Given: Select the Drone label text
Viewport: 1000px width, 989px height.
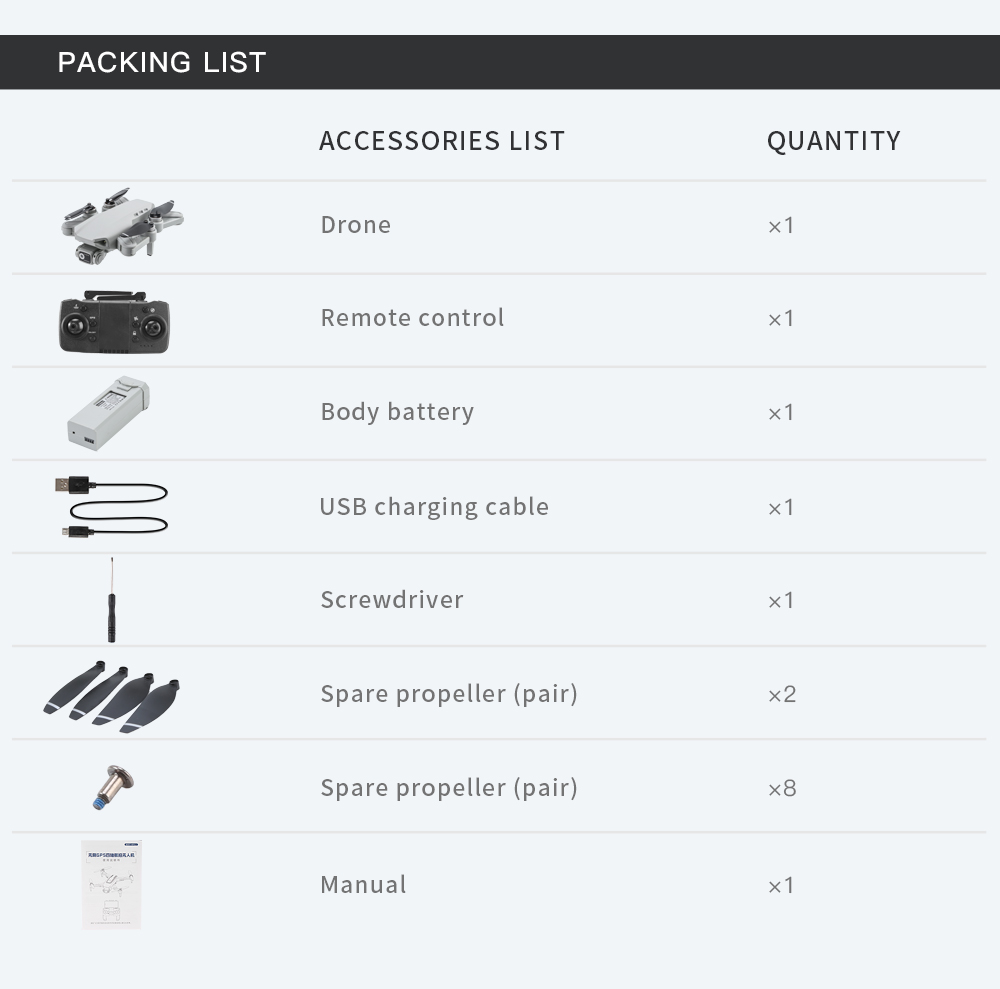Looking at the screenshot, I should [355, 225].
